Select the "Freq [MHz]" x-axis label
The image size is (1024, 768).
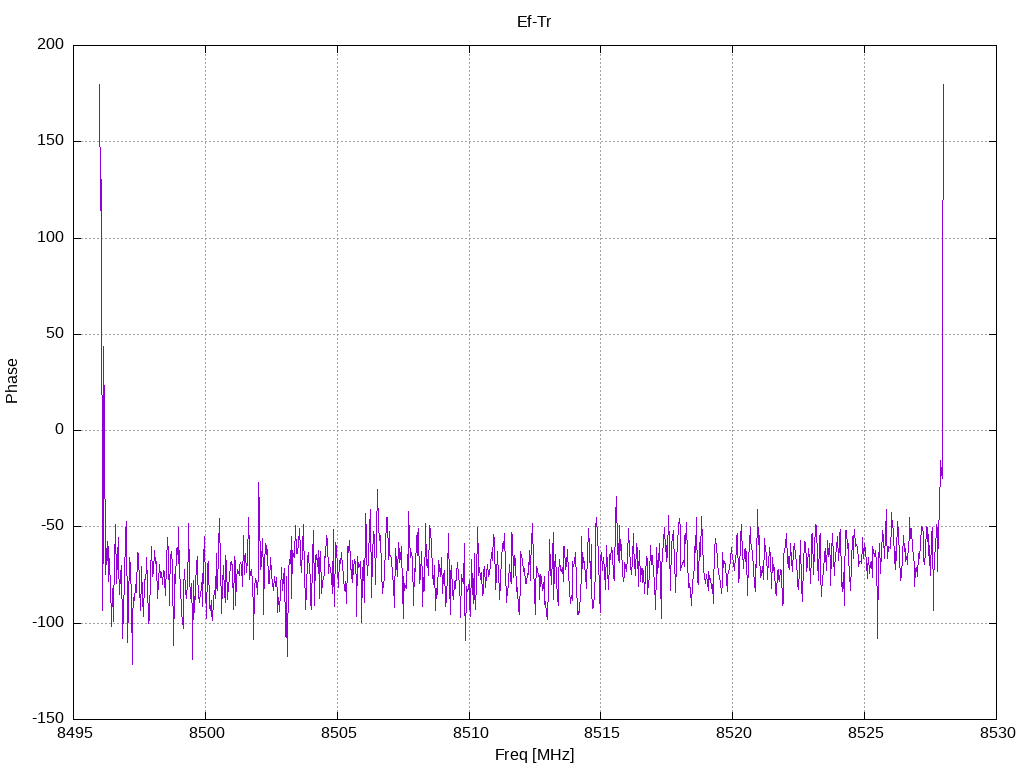point(534,754)
